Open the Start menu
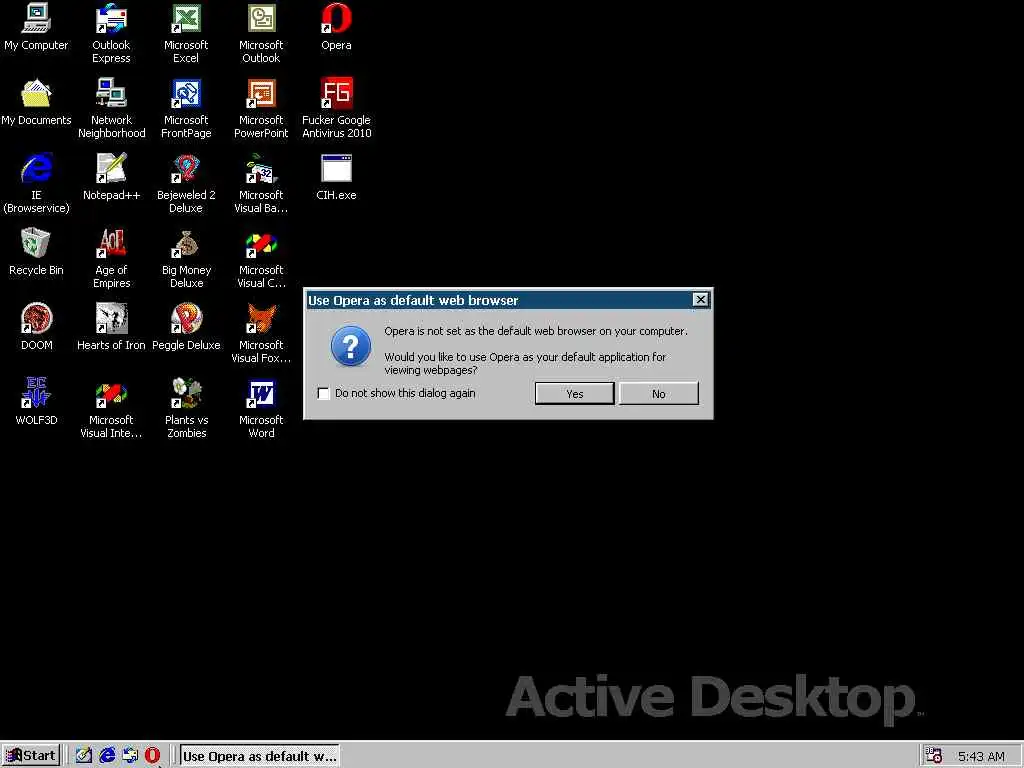This screenshot has width=1024, height=768. pyautogui.click(x=31, y=756)
